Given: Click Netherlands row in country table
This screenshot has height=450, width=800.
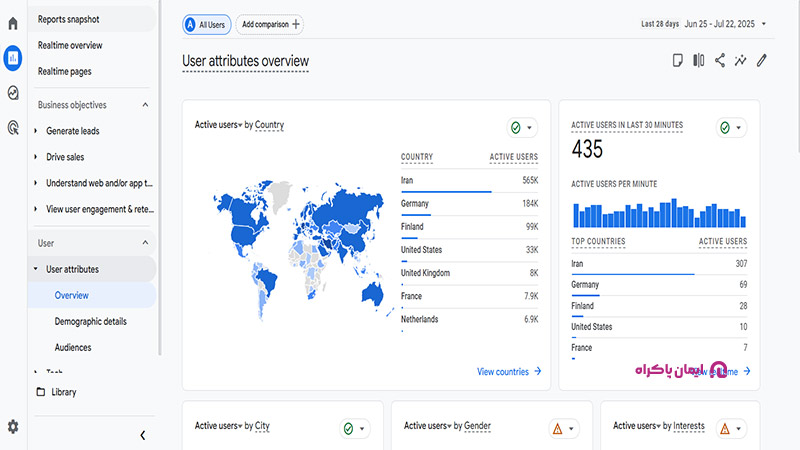Looking at the screenshot, I should (x=469, y=320).
